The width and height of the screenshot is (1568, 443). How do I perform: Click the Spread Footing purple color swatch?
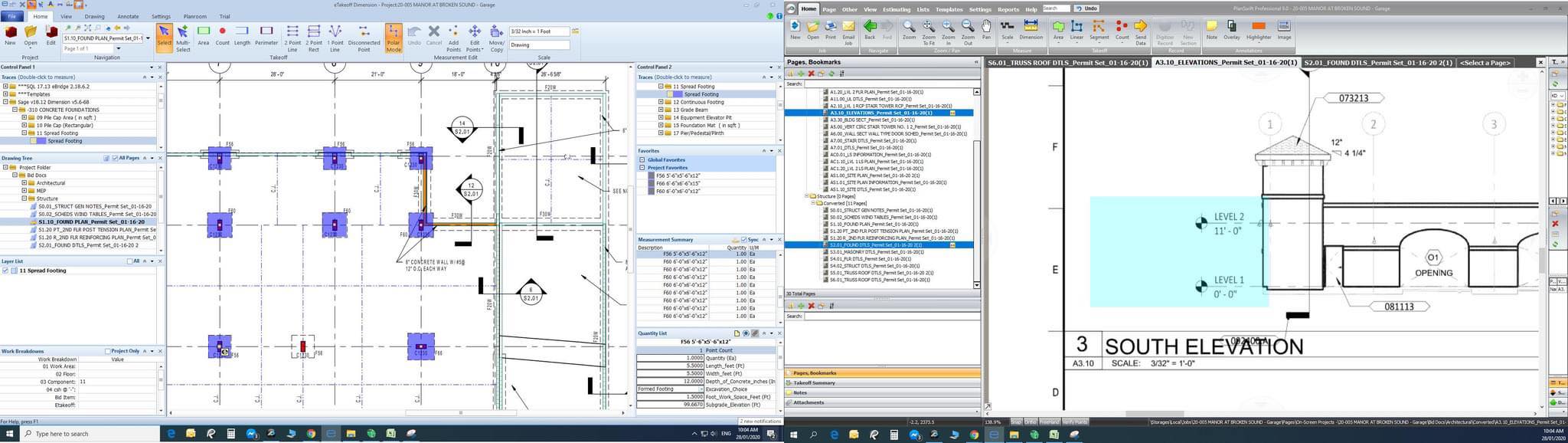[41, 141]
